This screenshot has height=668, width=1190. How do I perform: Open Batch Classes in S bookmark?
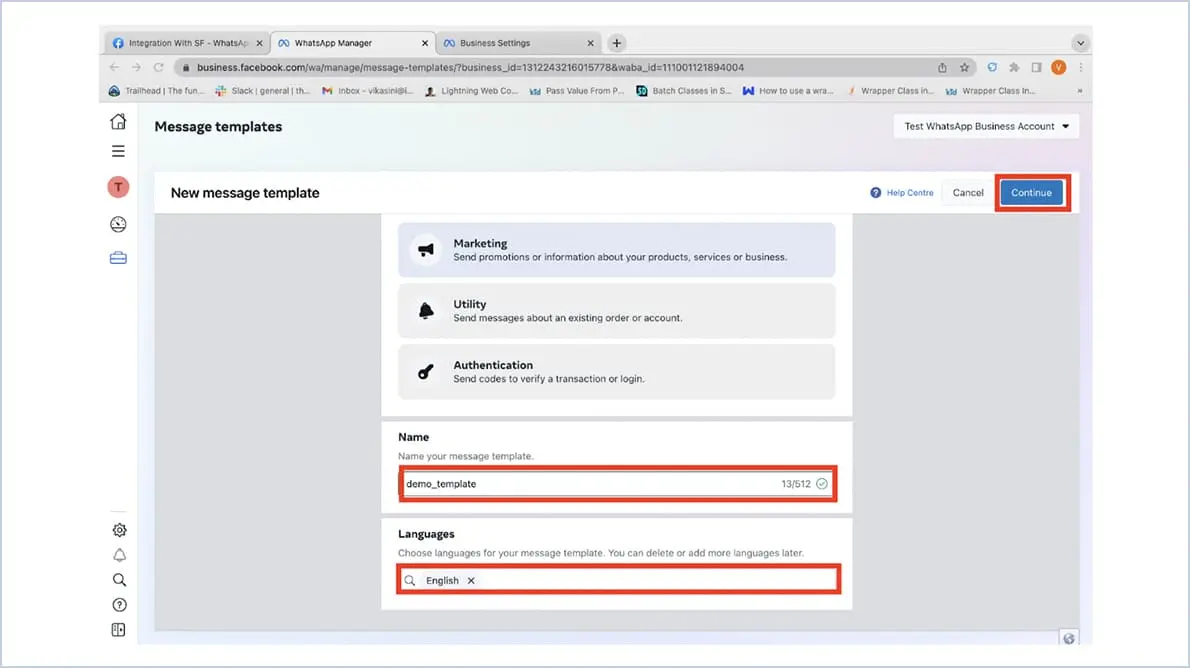coord(684,91)
